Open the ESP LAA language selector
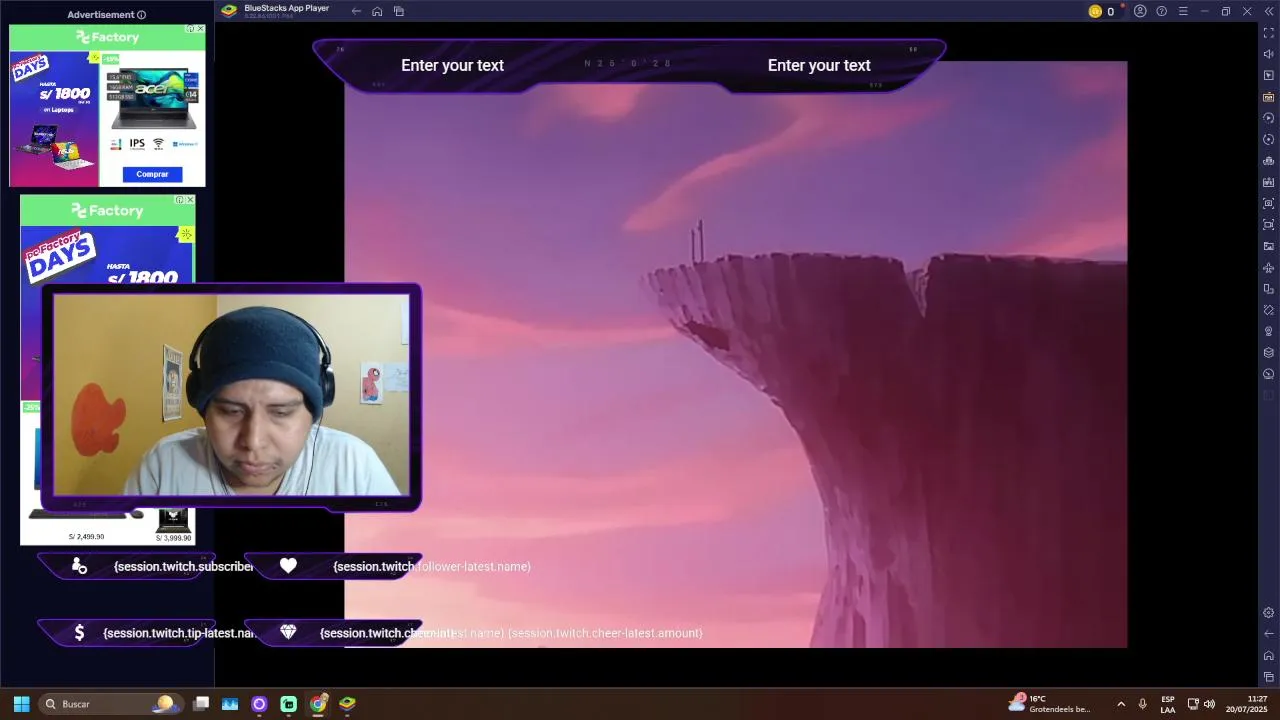 point(1168,704)
